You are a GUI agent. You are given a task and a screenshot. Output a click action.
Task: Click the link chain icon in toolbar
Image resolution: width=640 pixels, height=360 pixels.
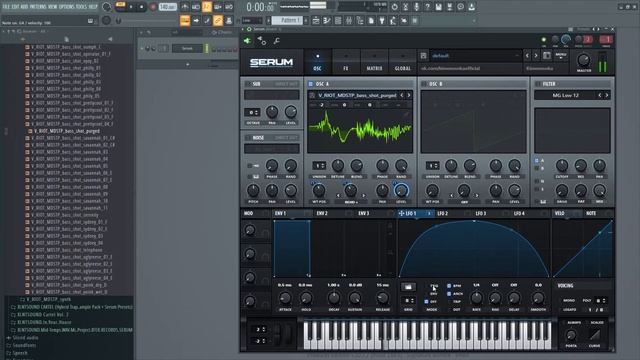pos(218,20)
